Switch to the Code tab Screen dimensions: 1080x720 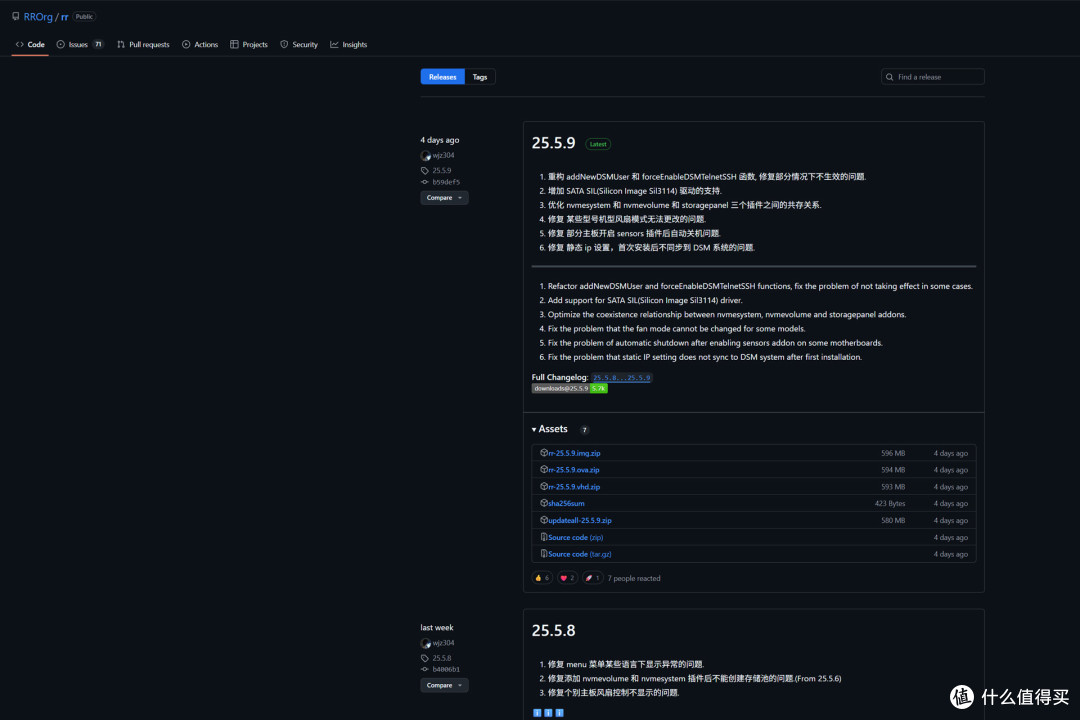(x=30, y=44)
